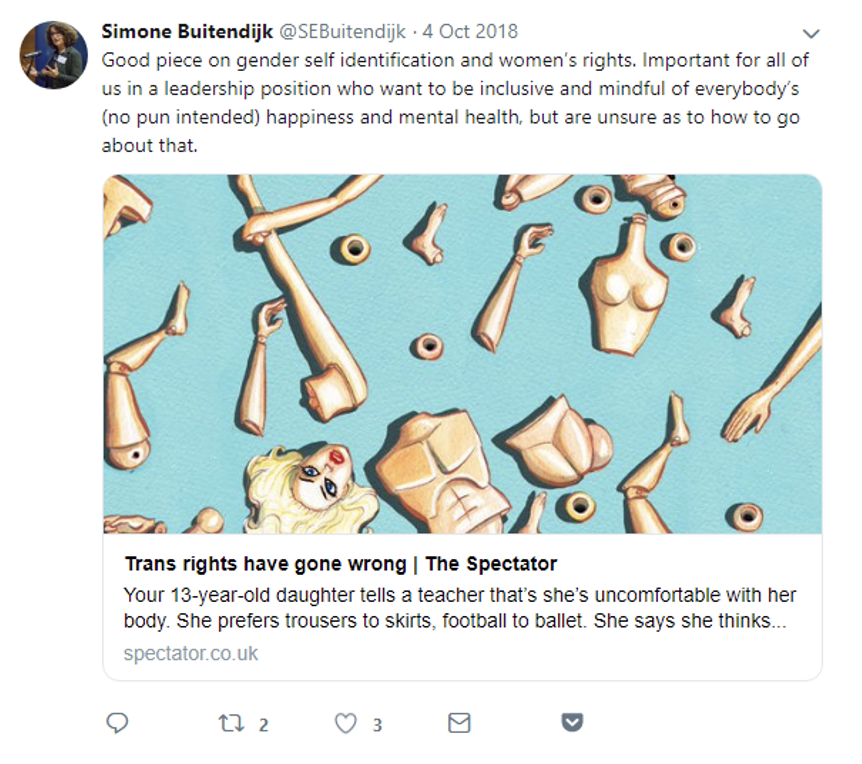Image resolution: width=862 pixels, height=764 pixels.
Task: Expand the tweet options chevron
Action: pos(811,34)
